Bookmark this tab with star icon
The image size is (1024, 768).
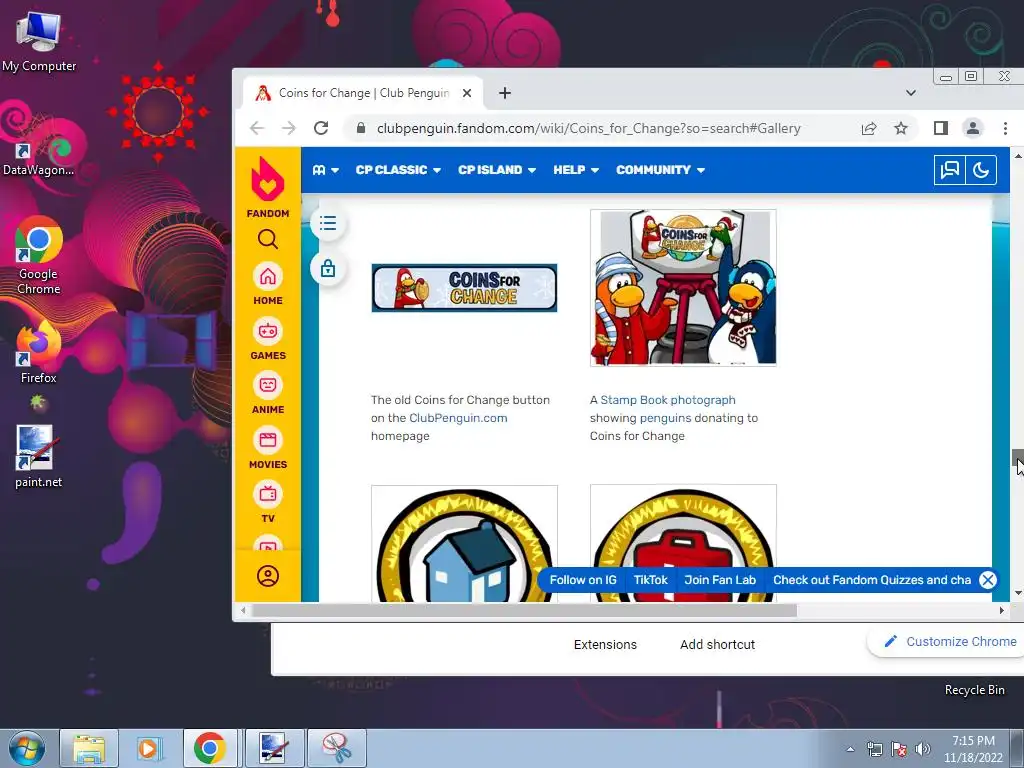pyautogui.click(x=901, y=129)
